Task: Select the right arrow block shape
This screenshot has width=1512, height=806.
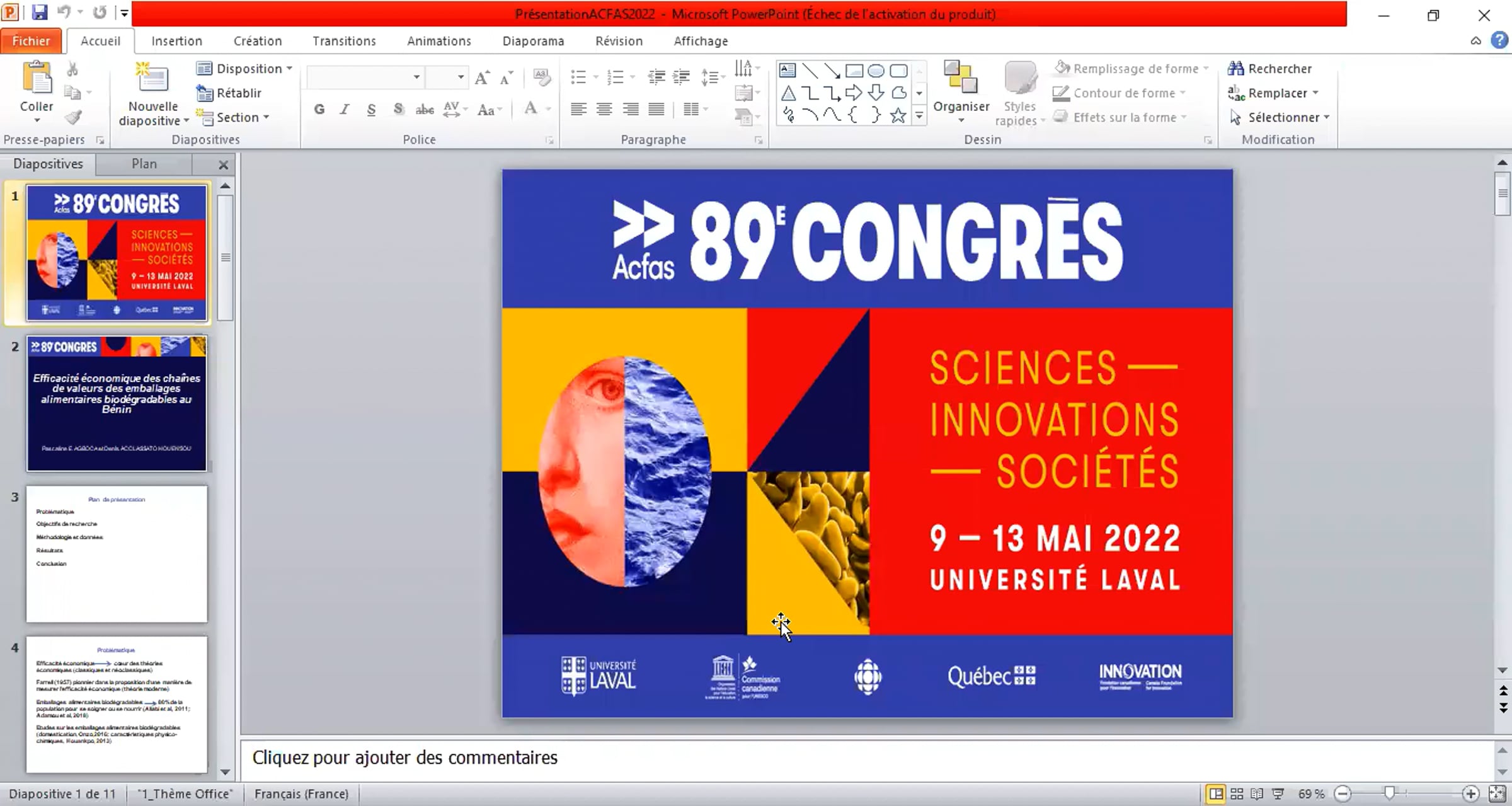Action: (x=854, y=93)
